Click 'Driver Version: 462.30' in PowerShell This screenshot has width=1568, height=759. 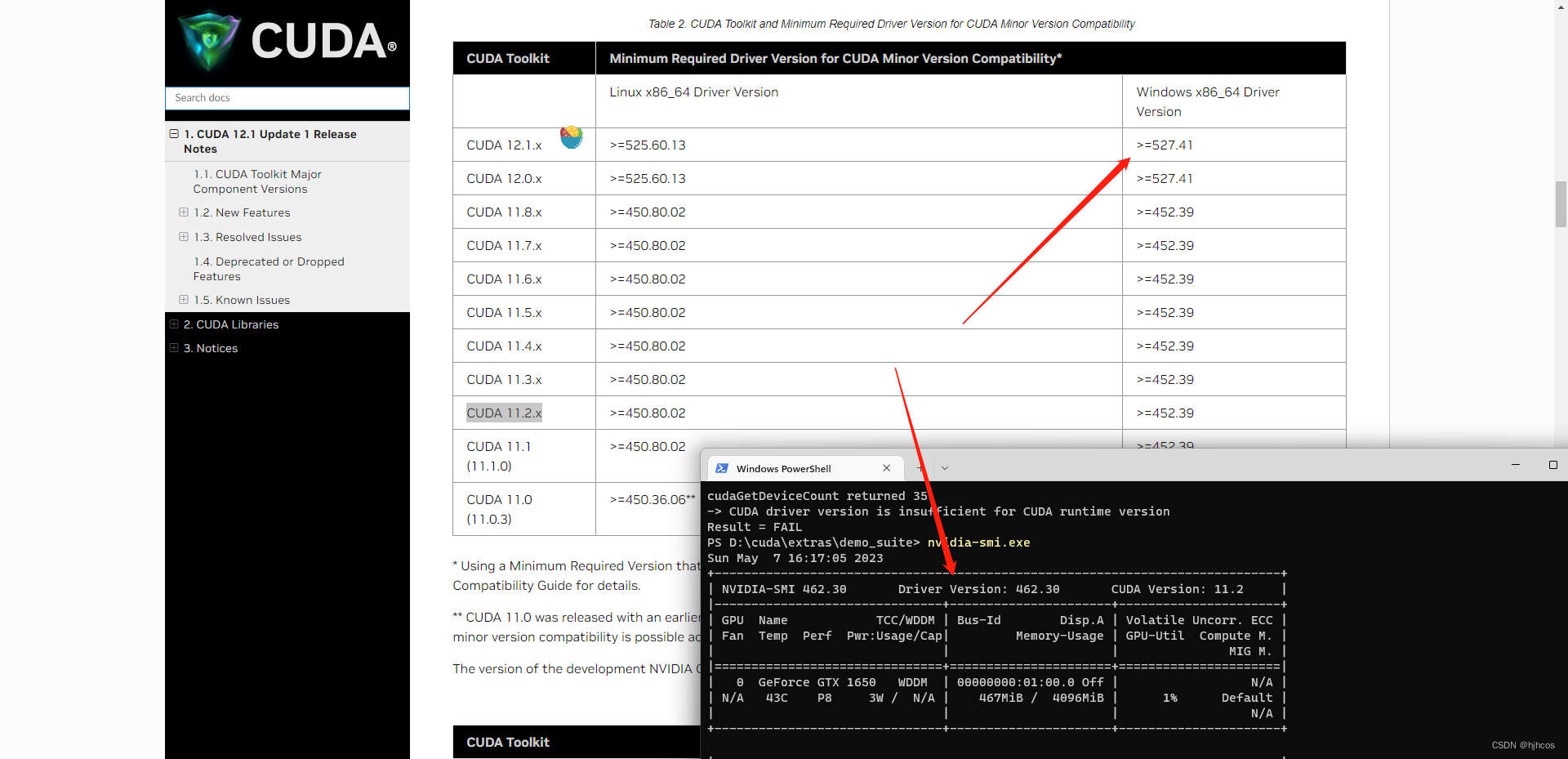(x=978, y=589)
